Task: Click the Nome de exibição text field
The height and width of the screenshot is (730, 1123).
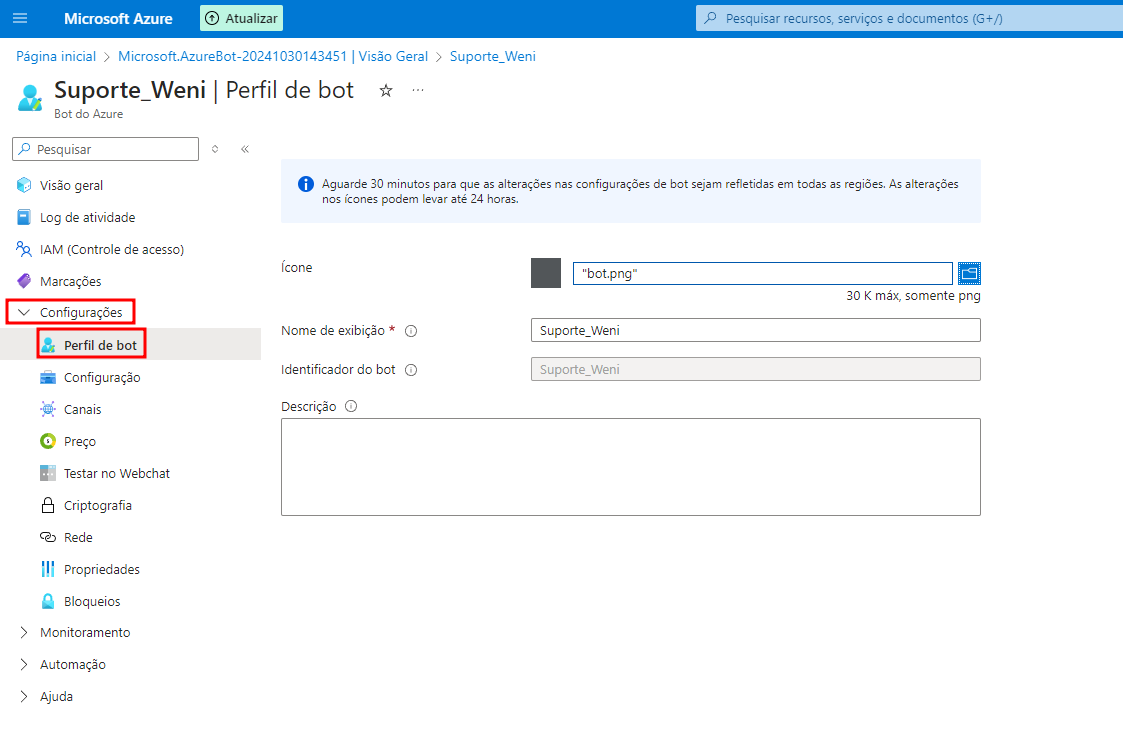Action: [755, 330]
